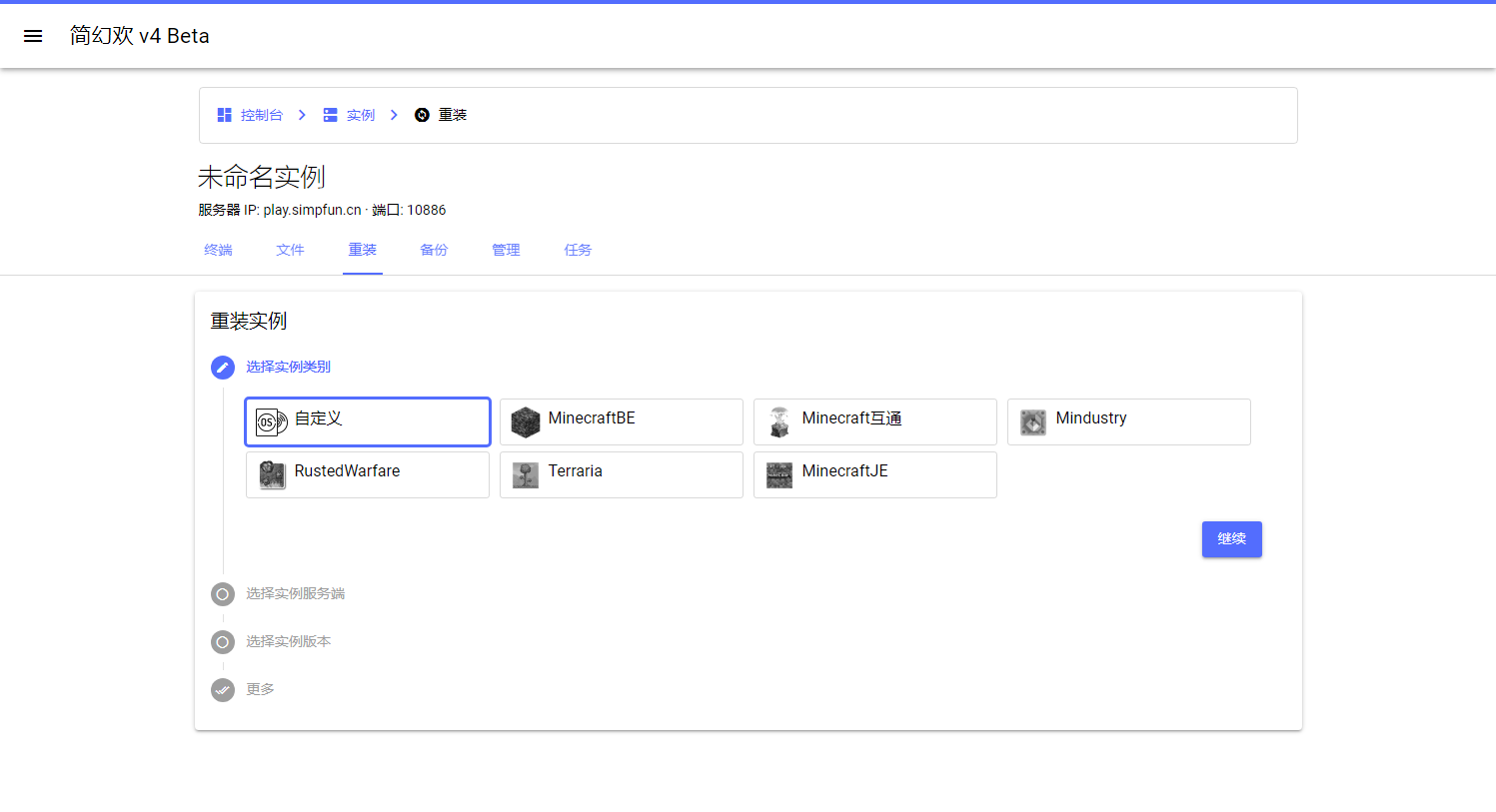Click the dashboard grid icon in breadcrumb
This screenshot has height=812, width=1496.
(x=224, y=115)
